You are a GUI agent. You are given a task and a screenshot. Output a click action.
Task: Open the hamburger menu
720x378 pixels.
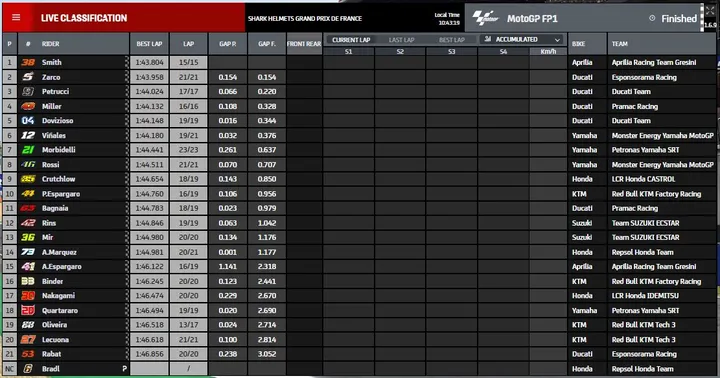tap(16, 17)
